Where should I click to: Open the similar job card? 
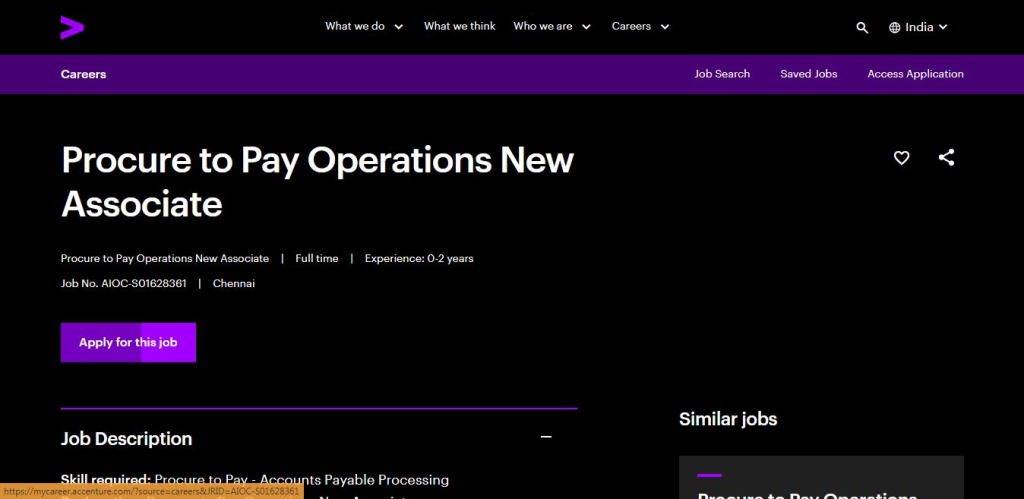coord(822,477)
